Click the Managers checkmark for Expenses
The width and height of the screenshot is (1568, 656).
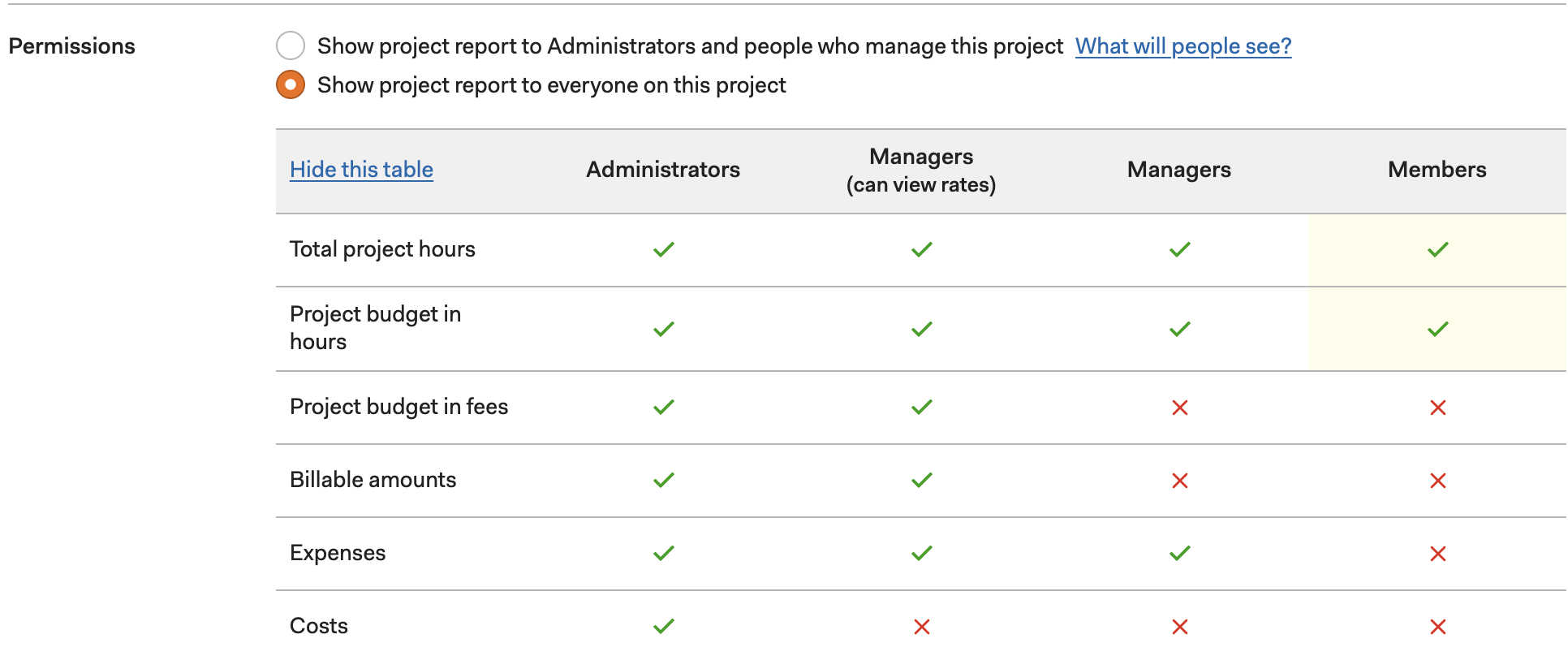(1180, 554)
